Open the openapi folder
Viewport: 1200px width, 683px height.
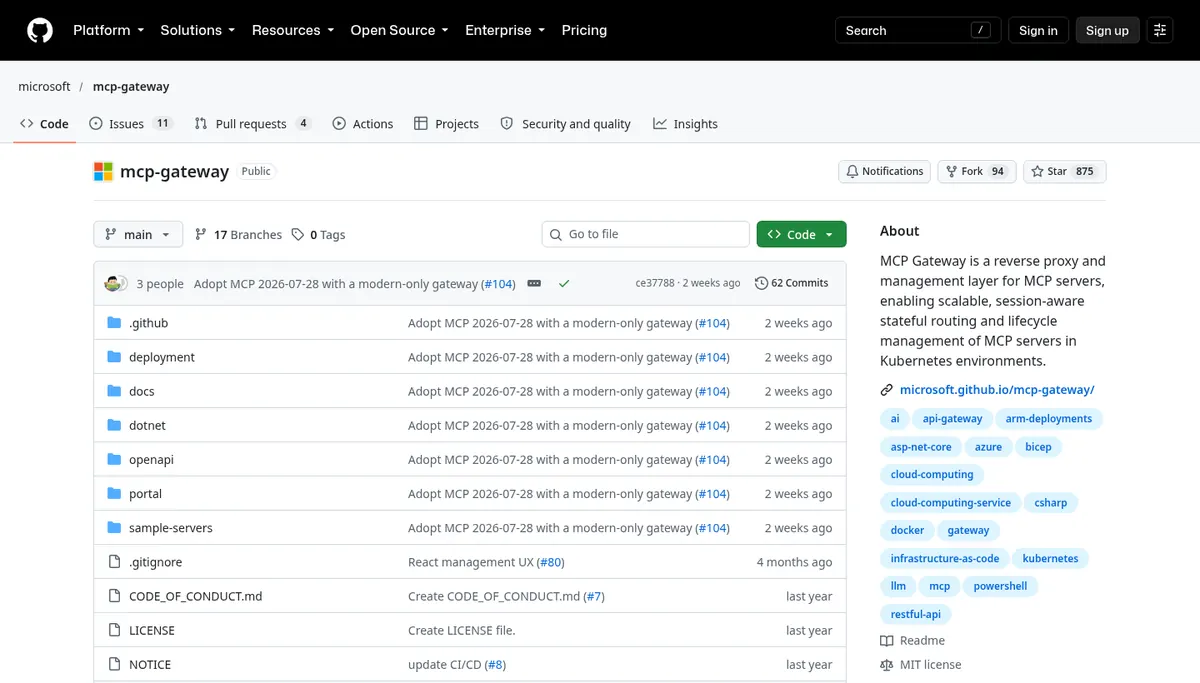[x=151, y=459]
